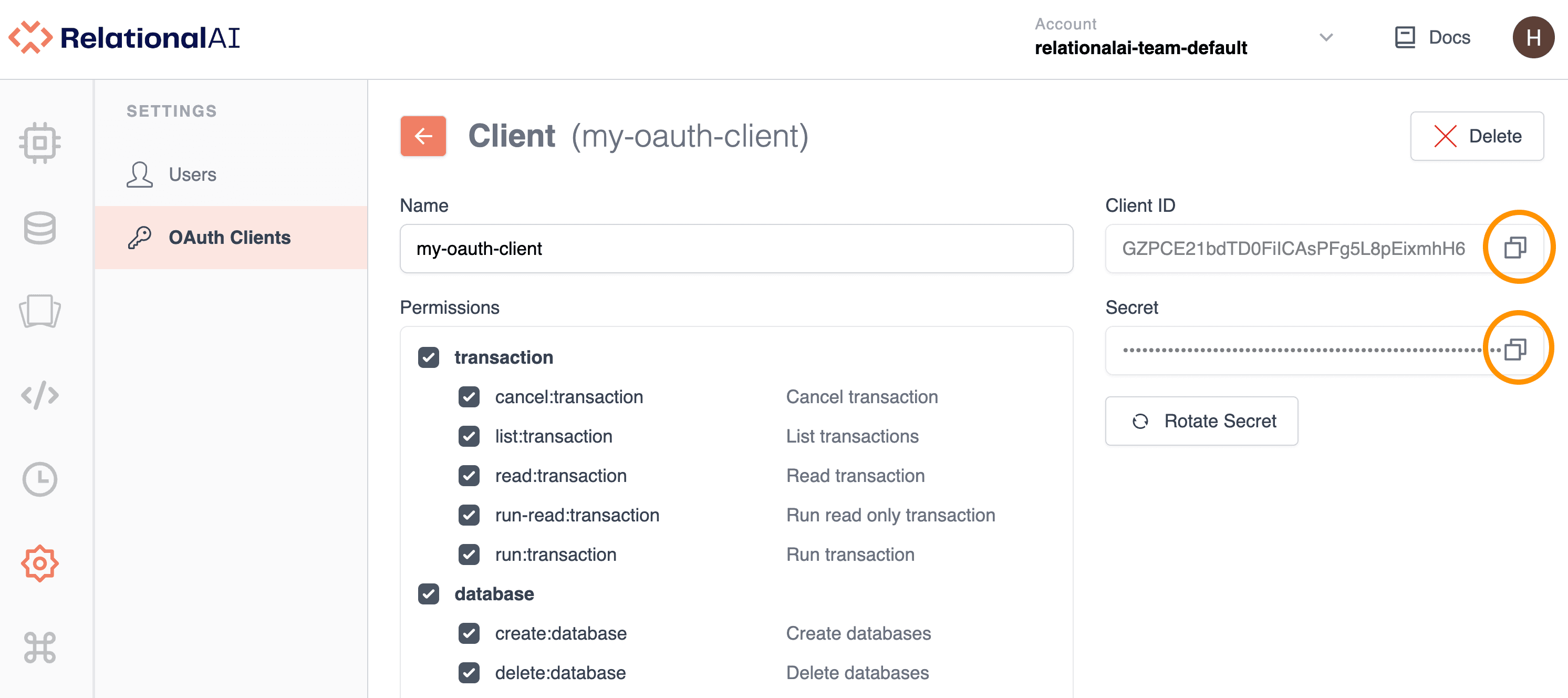Open the H user avatar menu
The height and width of the screenshot is (698, 1568).
click(x=1533, y=38)
